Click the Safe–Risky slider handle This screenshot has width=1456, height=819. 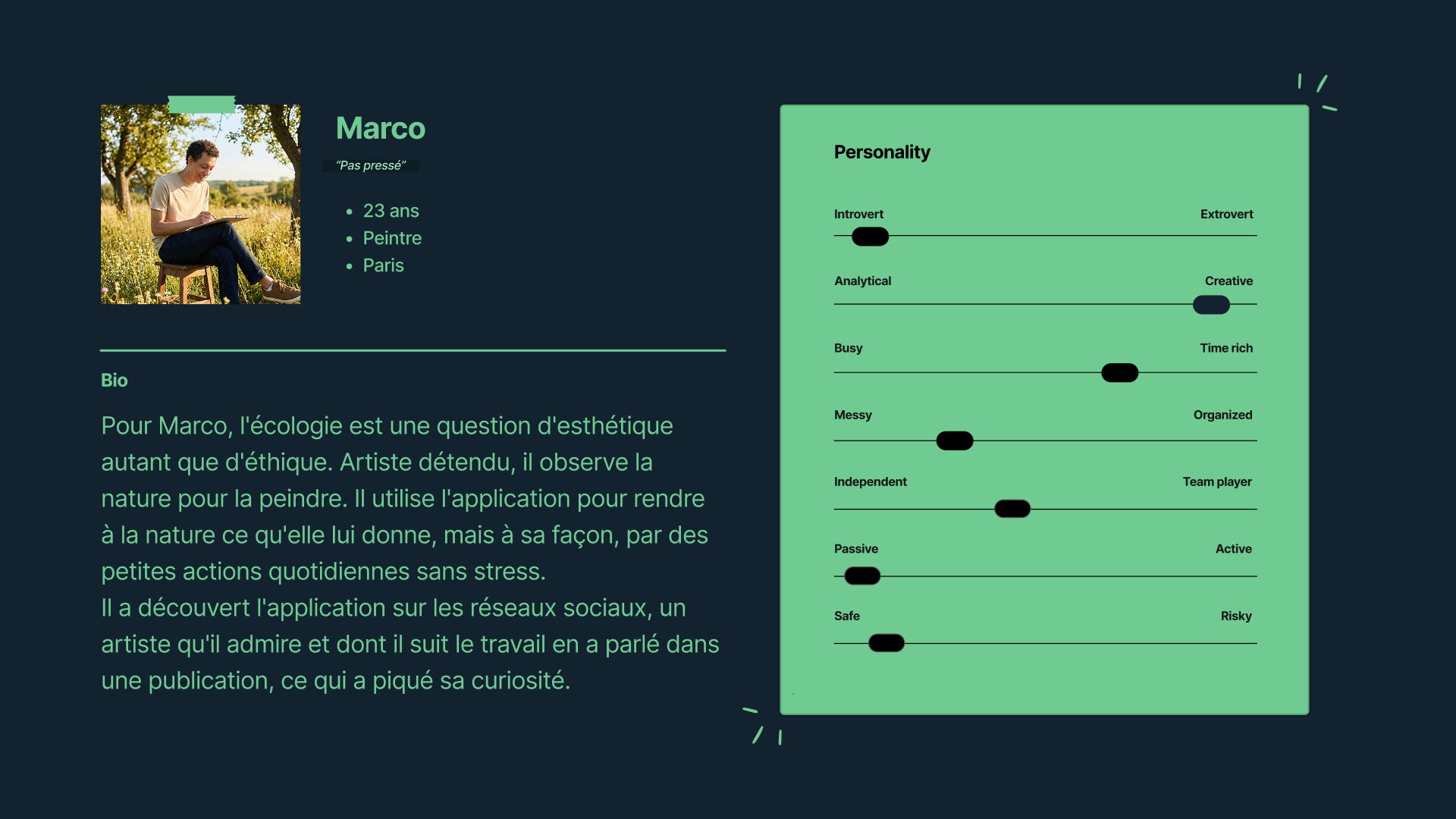[x=886, y=643]
